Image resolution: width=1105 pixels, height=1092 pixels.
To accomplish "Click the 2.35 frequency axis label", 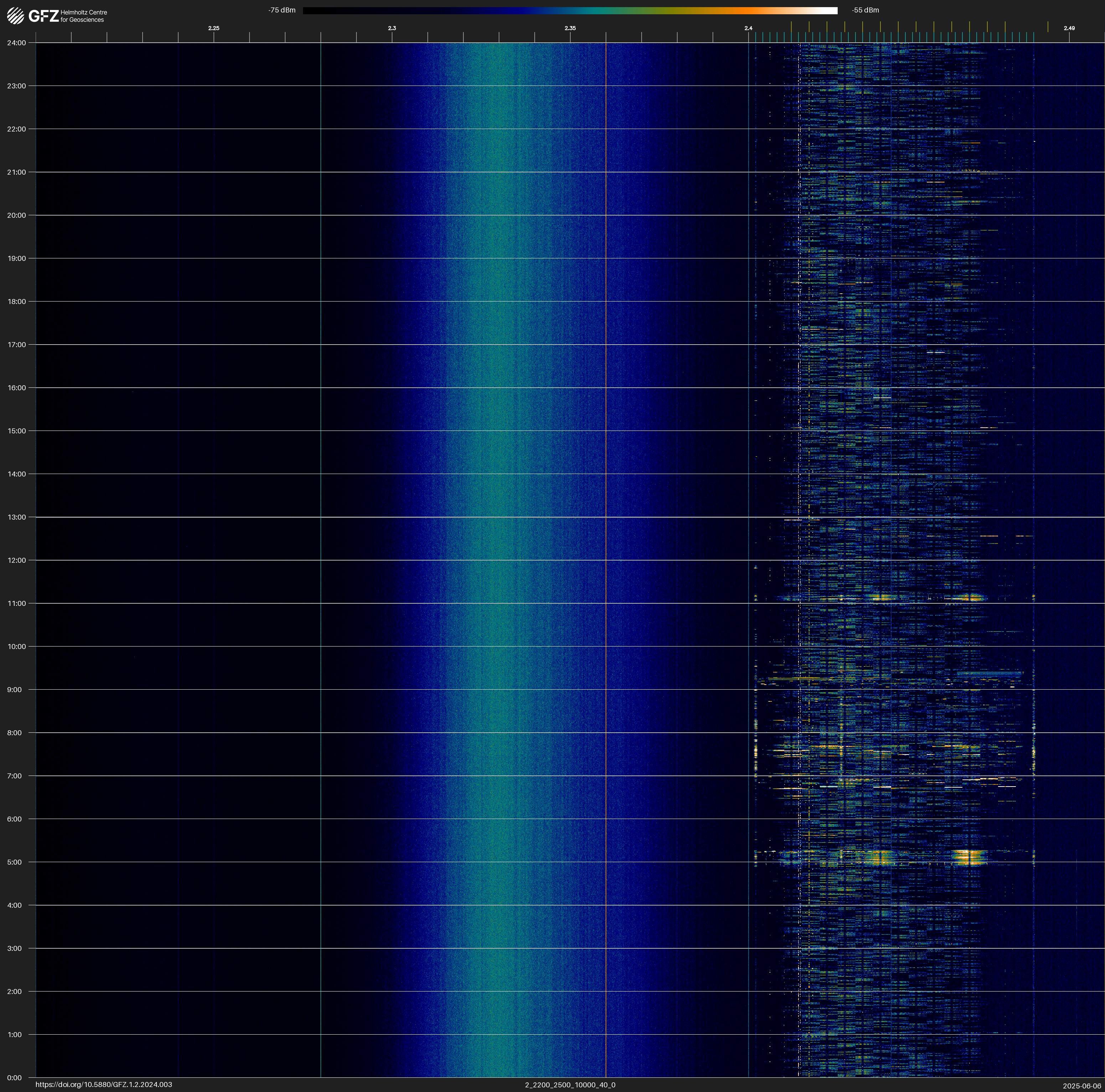I will pyautogui.click(x=570, y=28).
